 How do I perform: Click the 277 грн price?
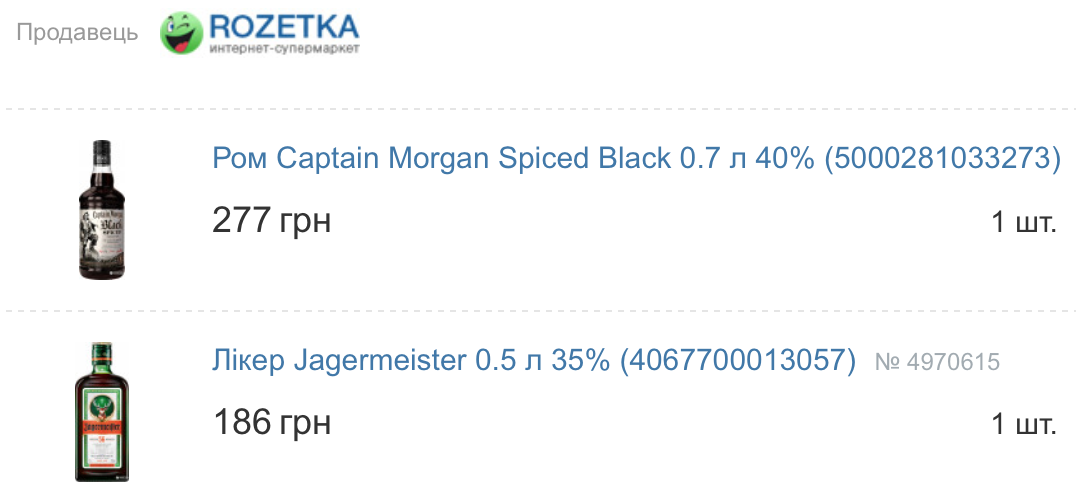pos(272,221)
